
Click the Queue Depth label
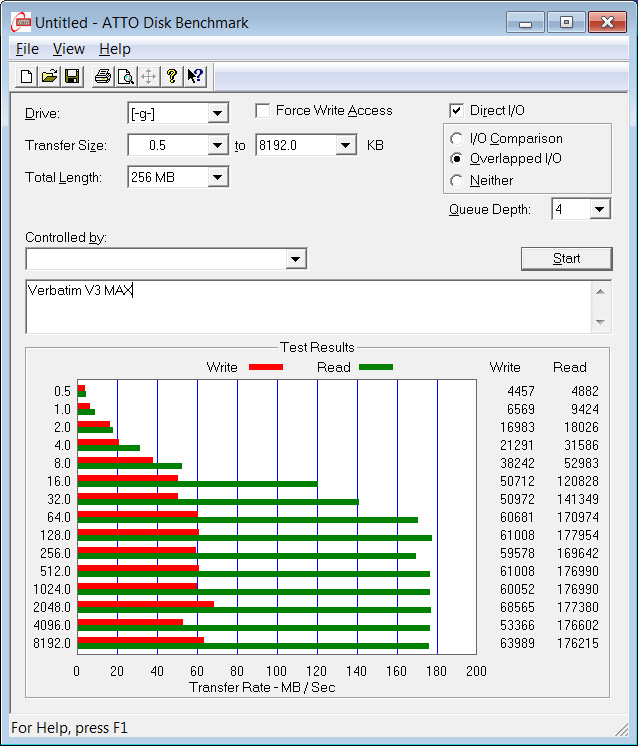490,210
